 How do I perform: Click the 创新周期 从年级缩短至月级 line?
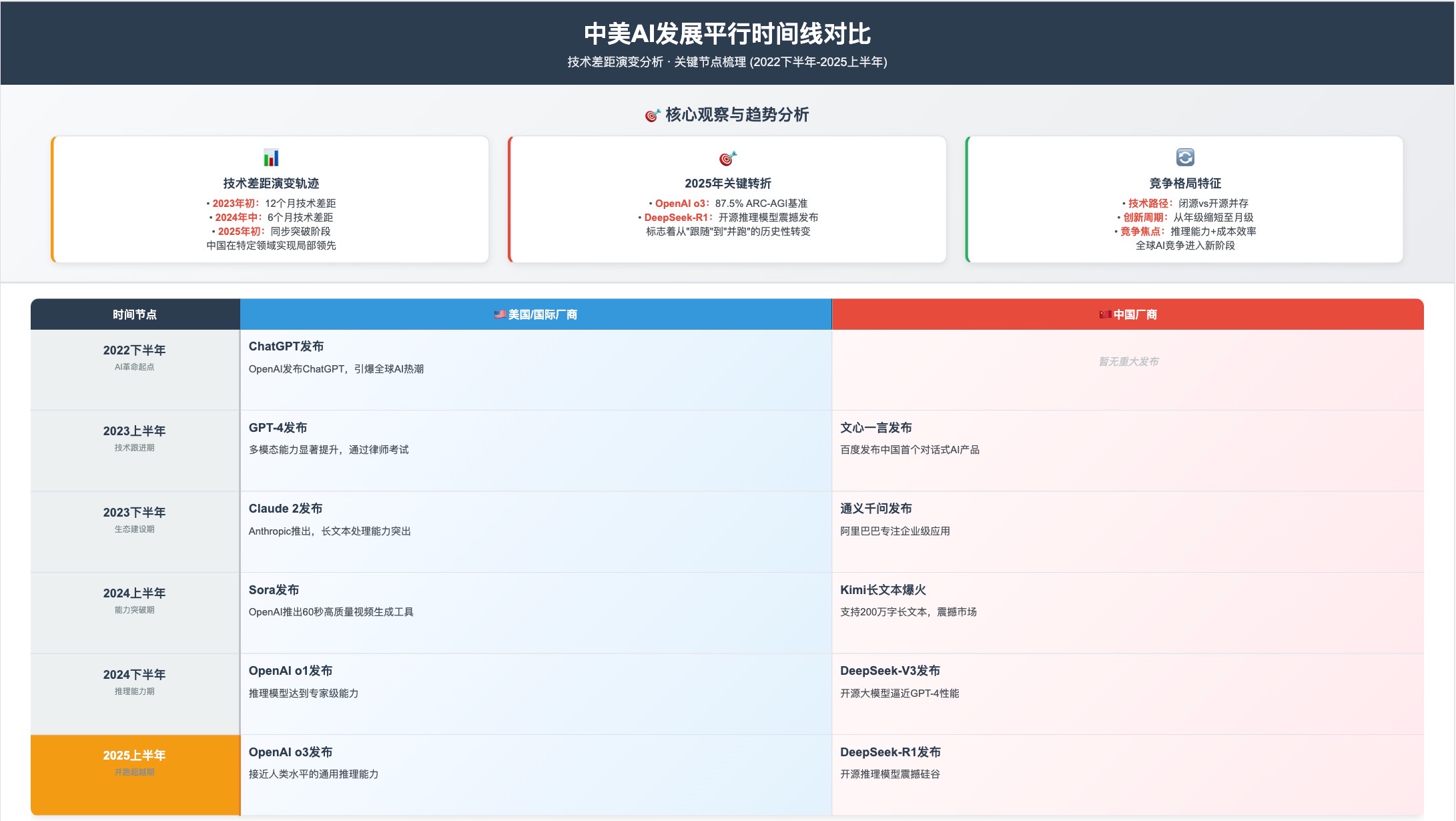[x=1185, y=218]
